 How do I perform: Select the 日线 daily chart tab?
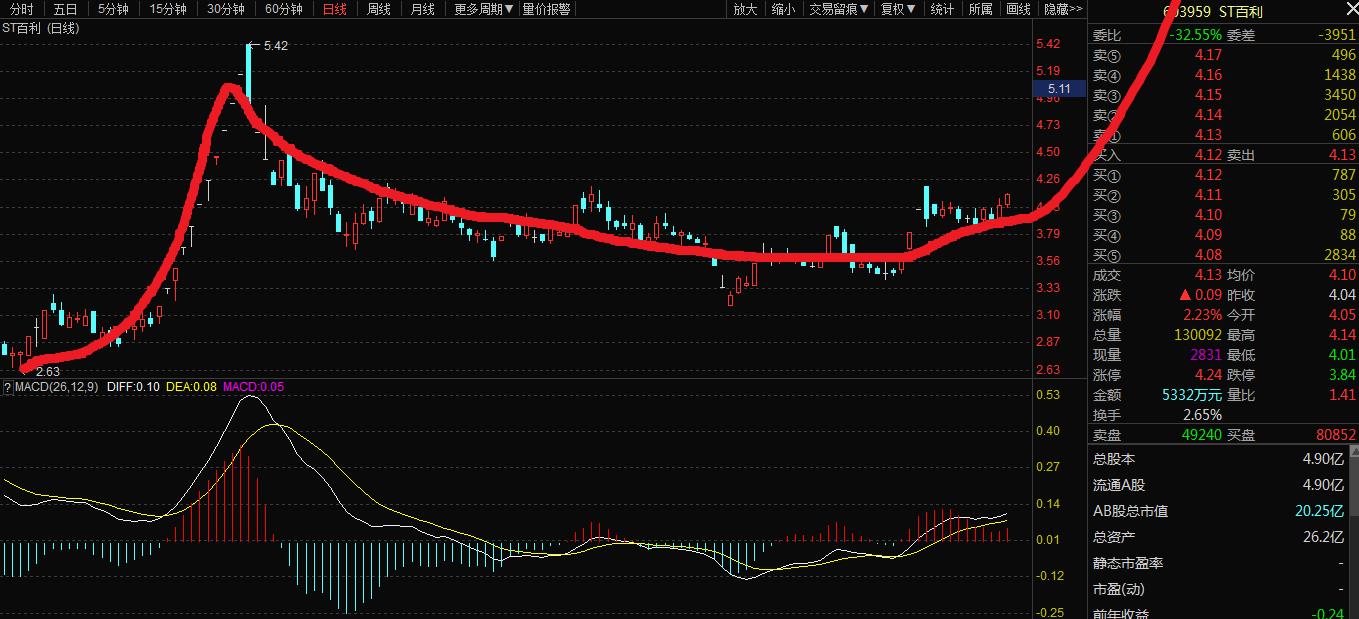click(x=335, y=9)
